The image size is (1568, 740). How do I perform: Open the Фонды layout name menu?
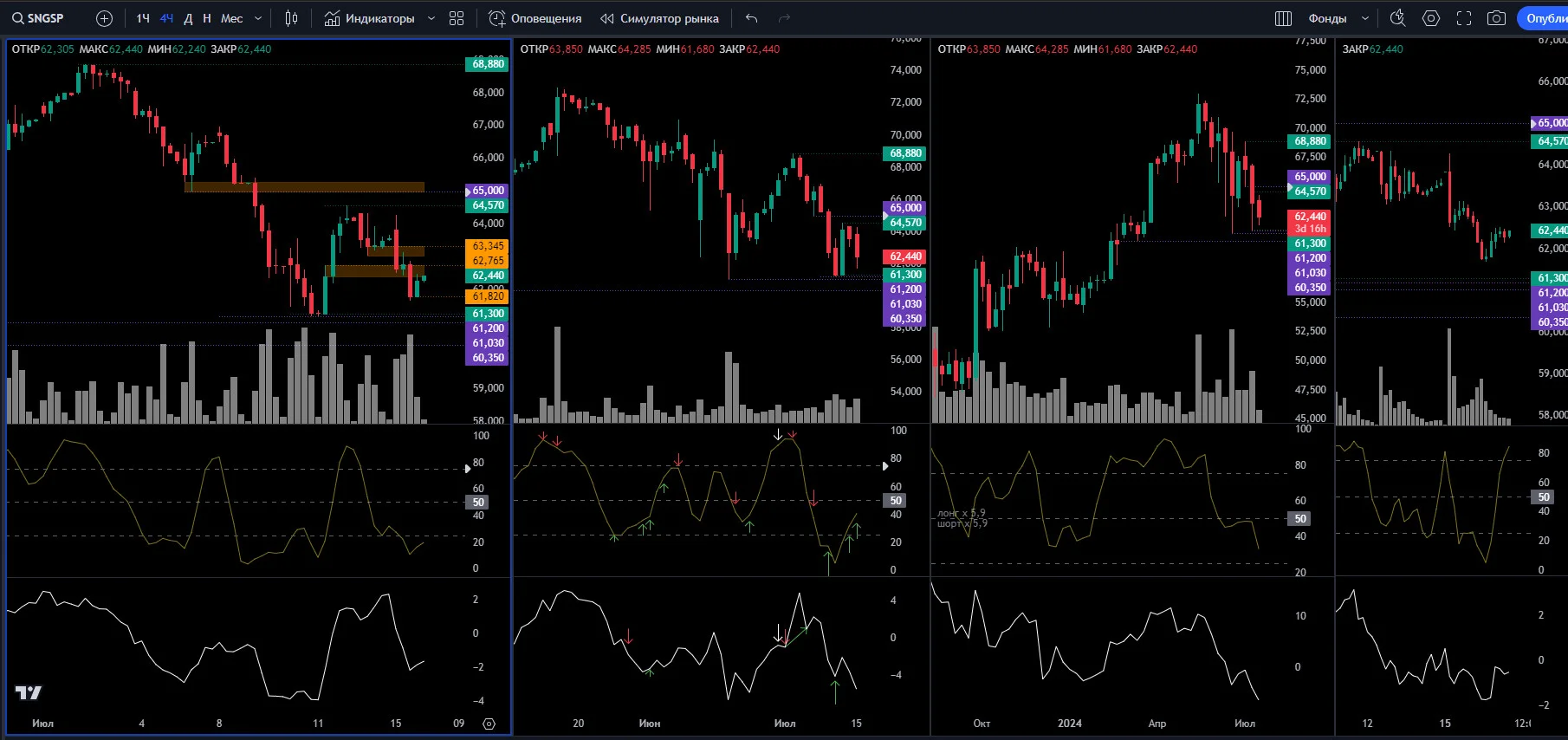(x=1327, y=18)
